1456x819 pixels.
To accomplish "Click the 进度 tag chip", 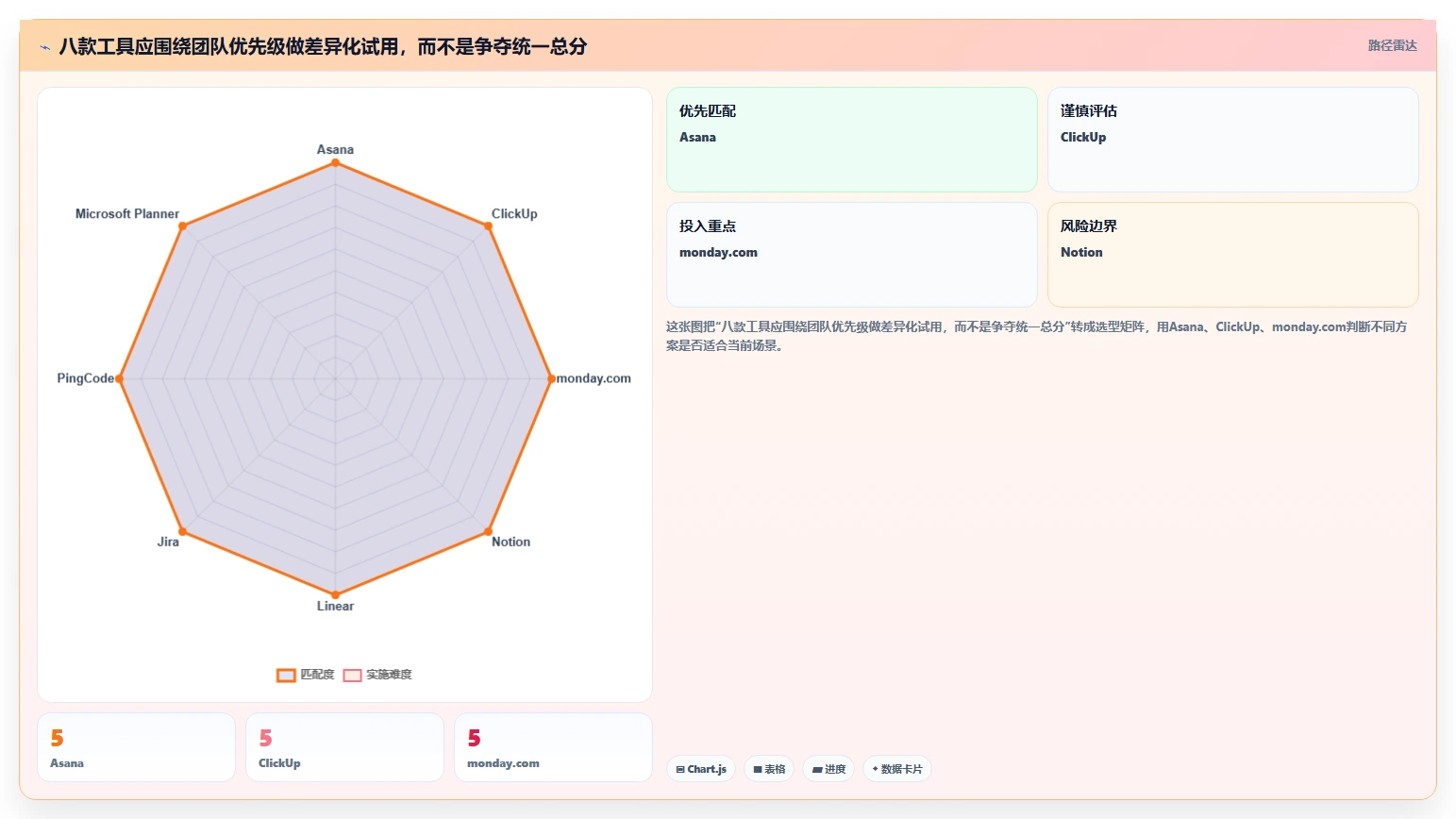I will (x=828, y=769).
